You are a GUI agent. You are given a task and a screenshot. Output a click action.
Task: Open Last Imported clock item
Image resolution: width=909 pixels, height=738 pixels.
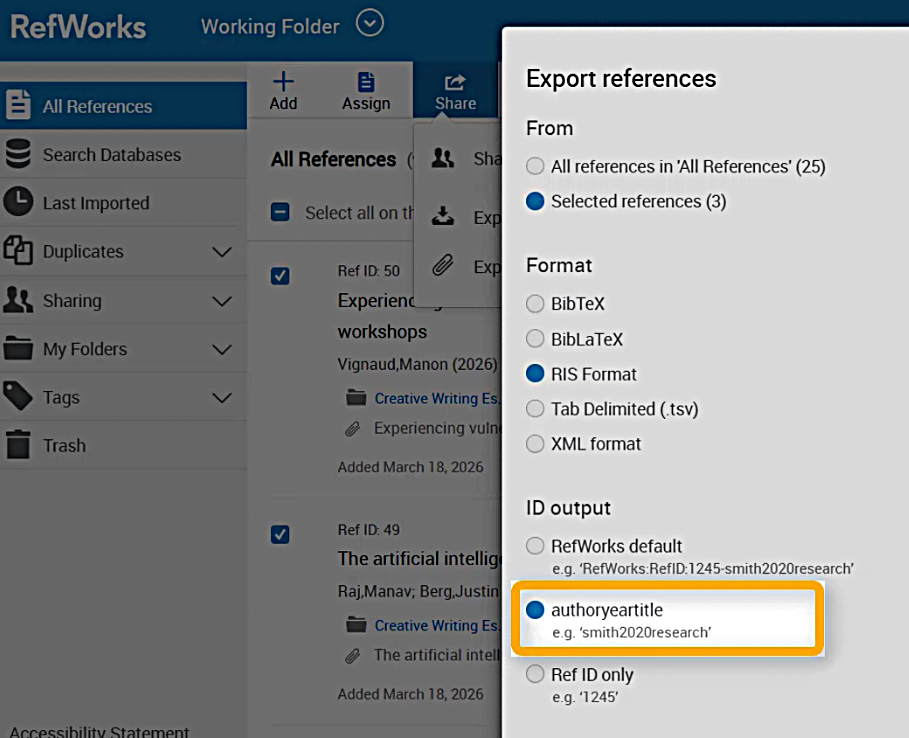95,203
